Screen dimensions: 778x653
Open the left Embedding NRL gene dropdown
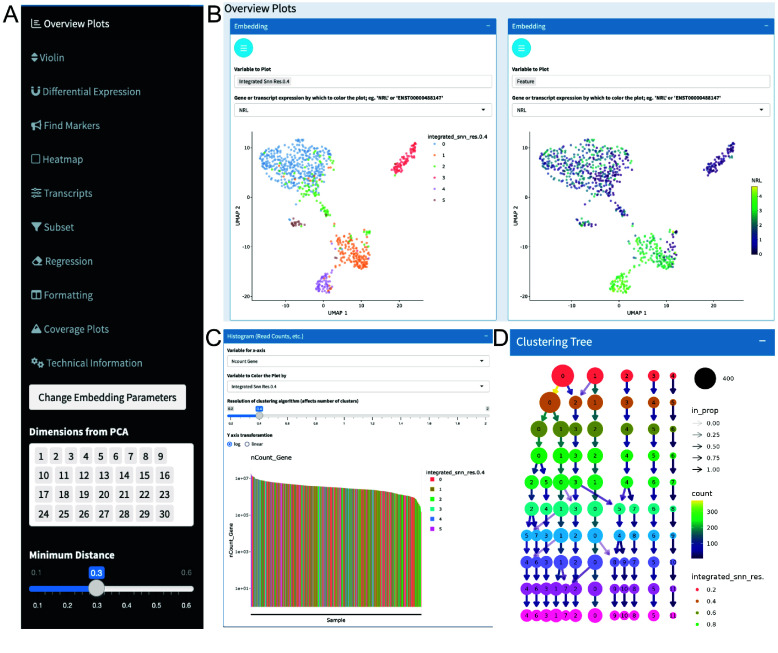[x=360, y=112]
